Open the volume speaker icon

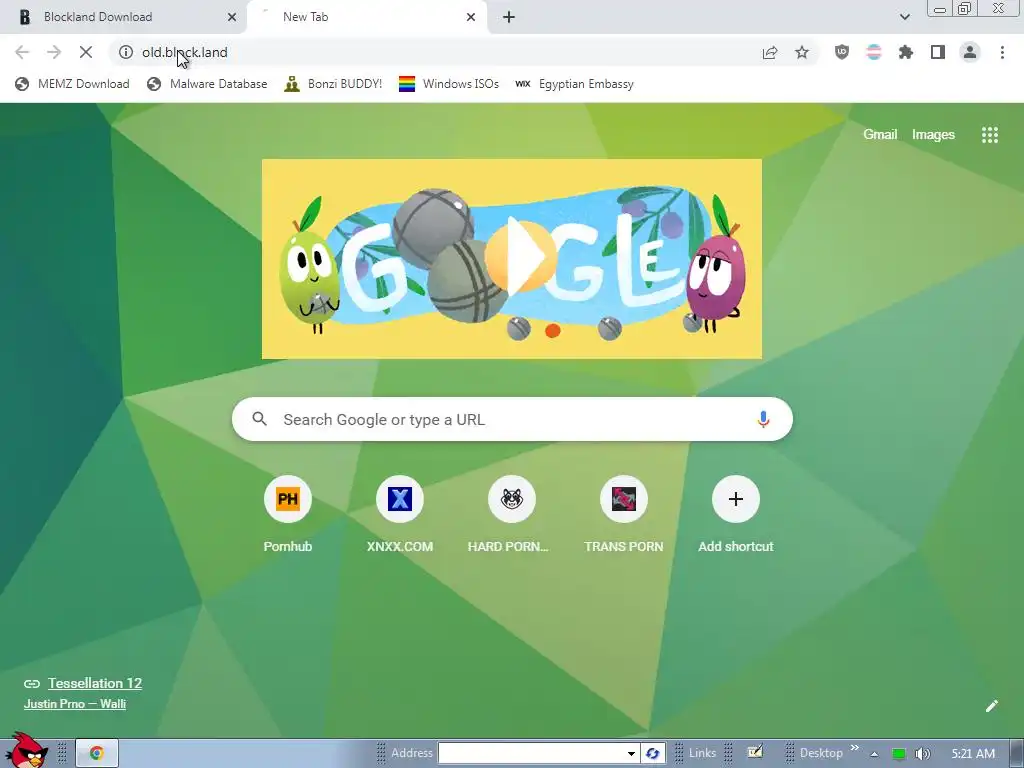point(923,754)
